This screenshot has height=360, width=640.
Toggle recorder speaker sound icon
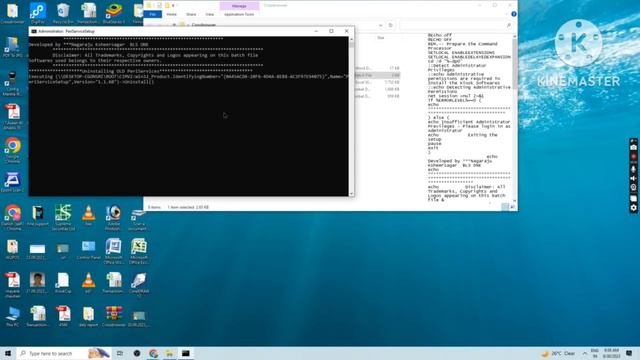pyautogui.click(x=633, y=178)
